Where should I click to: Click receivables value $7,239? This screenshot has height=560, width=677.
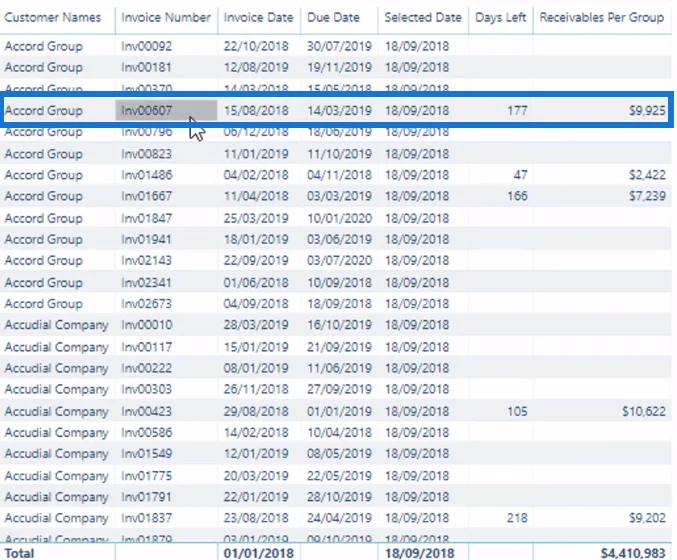click(x=647, y=196)
